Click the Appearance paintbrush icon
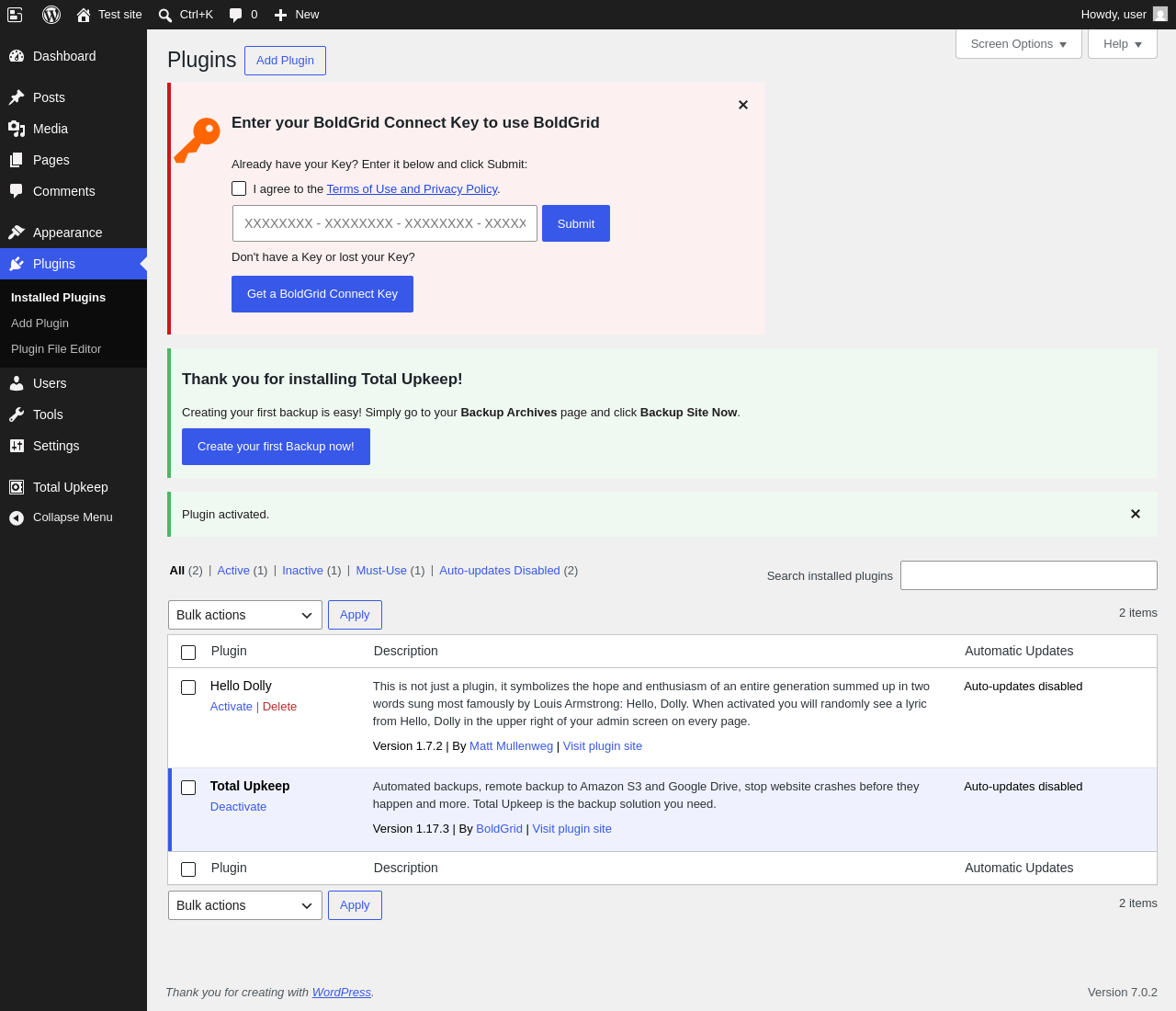This screenshot has height=1011, width=1176. click(x=17, y=233)
